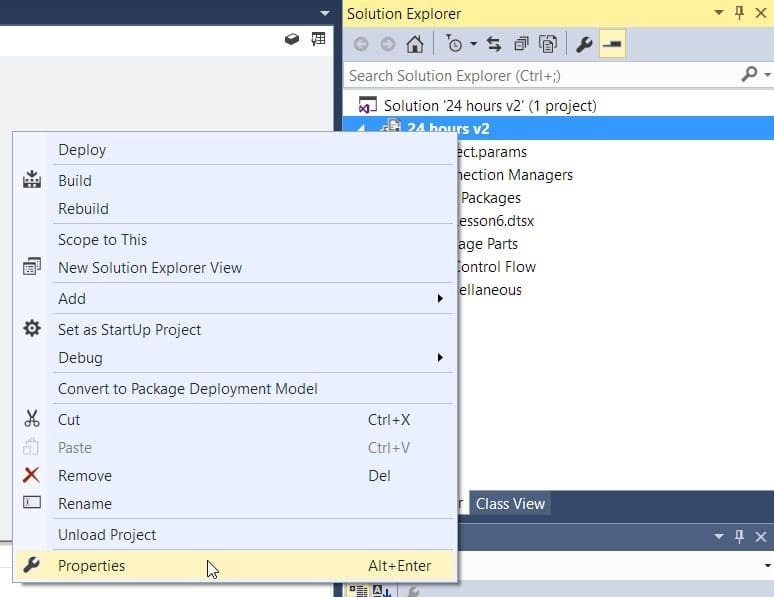
Task: Click the Rename icon in context menu
Action: (32, 502)
